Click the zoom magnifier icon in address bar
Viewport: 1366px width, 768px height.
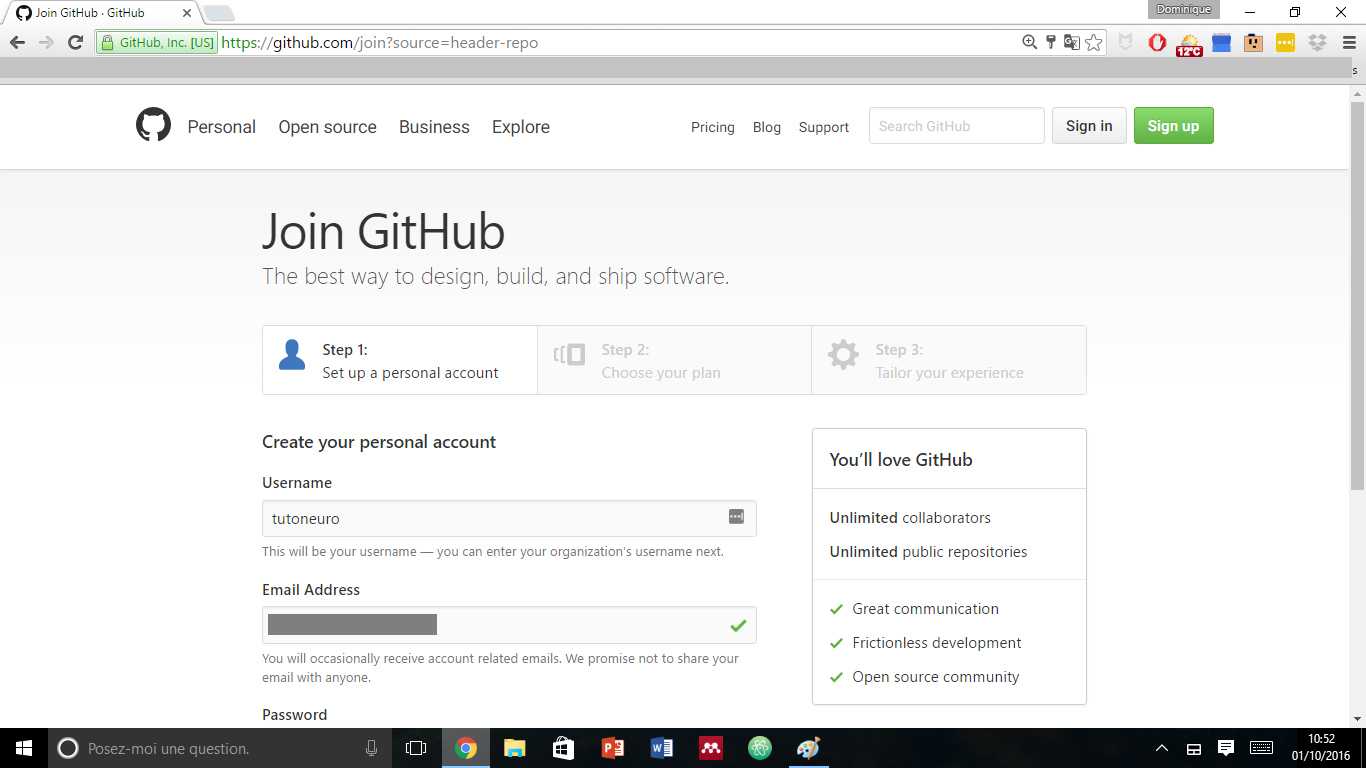point(1029,42)
